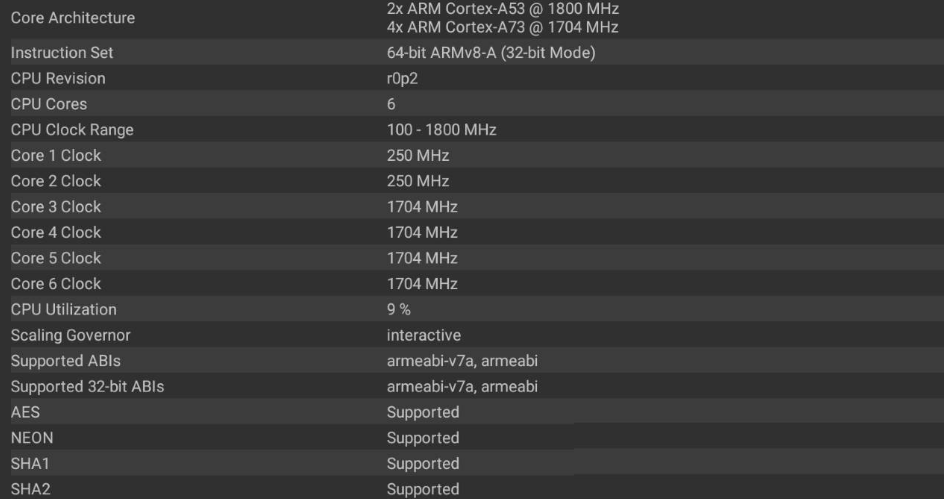Select the Supported 32-bit ABIs row
The width and height of the screenshot is (944, 499).
point(472,386)
